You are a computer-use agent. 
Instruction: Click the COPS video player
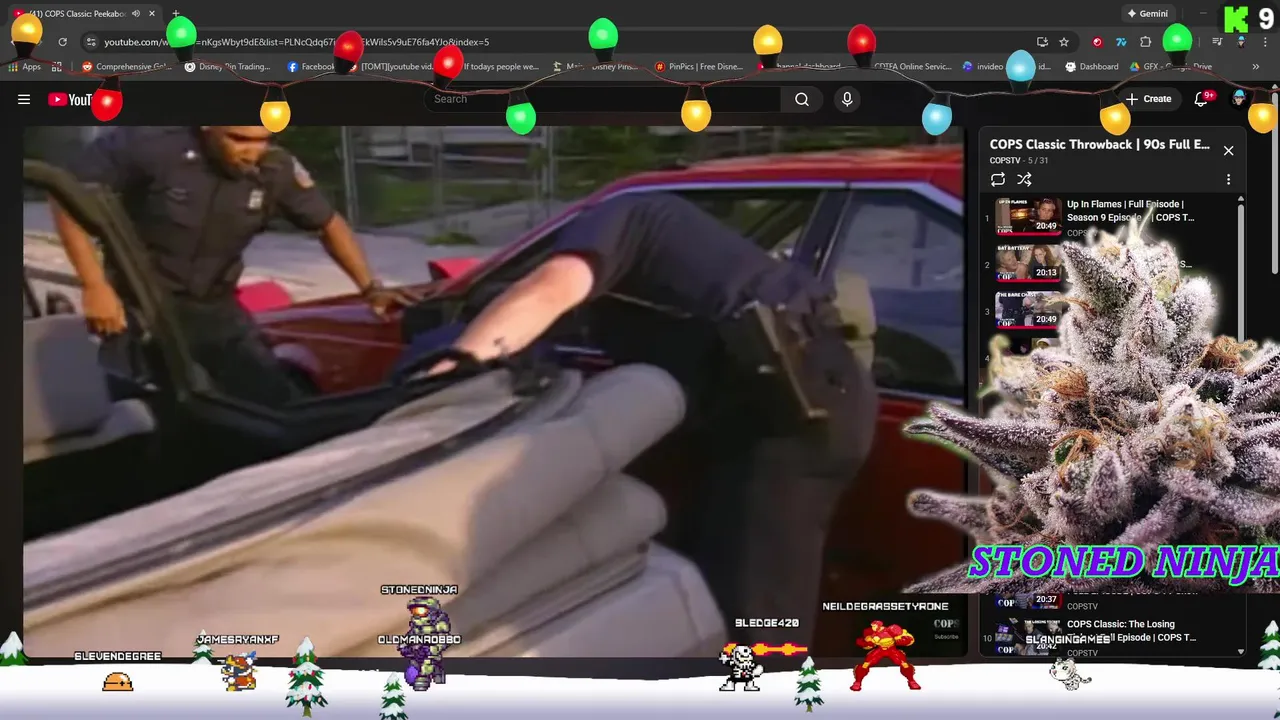[x=494, y=392]
